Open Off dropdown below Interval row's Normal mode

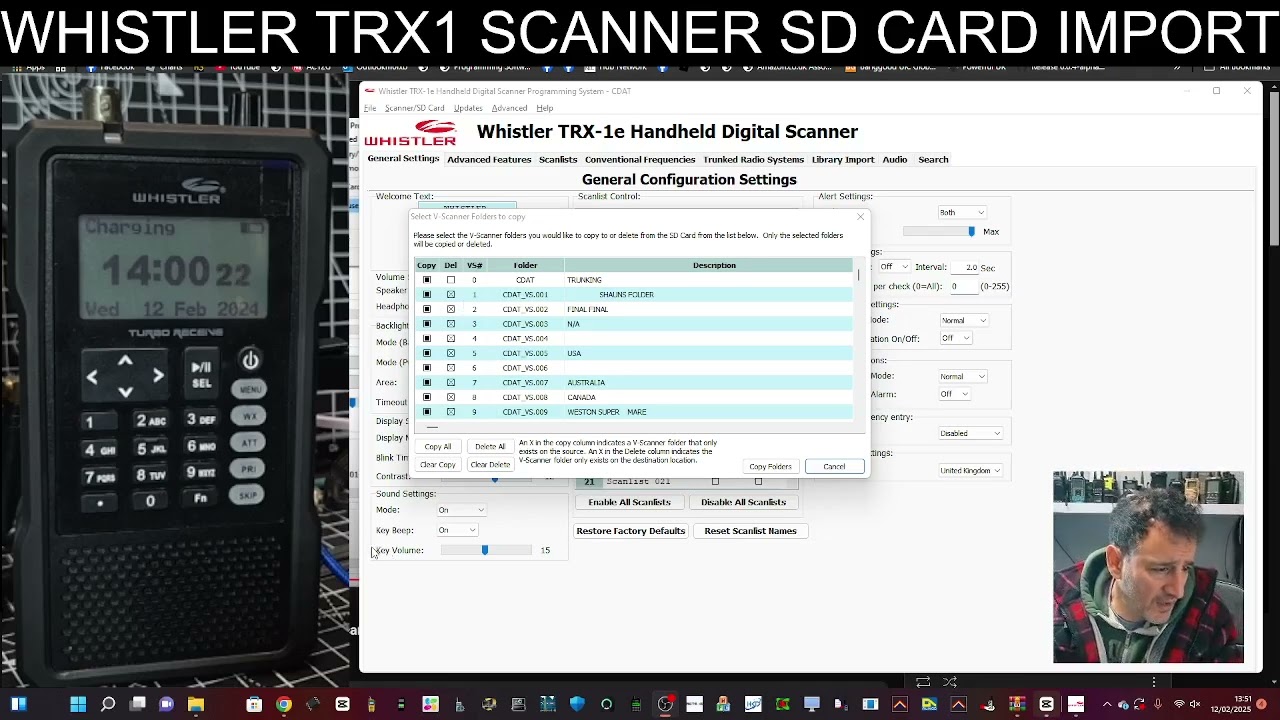point(956,338)
